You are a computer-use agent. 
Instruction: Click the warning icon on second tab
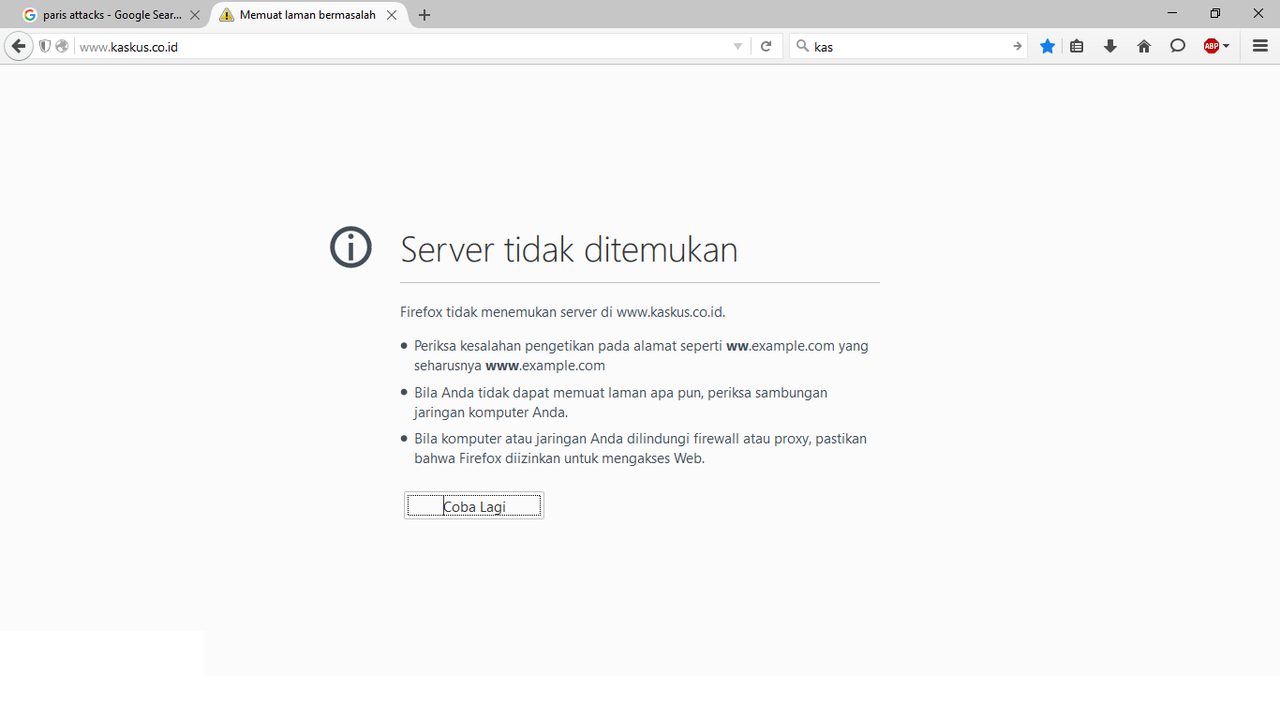click(227, 15)
